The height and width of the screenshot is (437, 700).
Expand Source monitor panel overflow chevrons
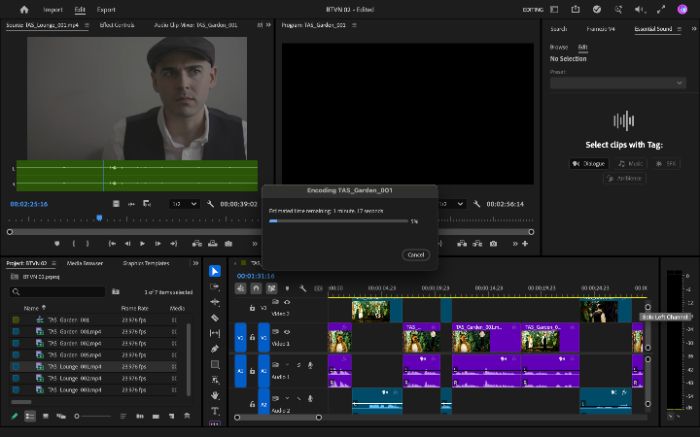pyautogui.click(x=268, y=25)
